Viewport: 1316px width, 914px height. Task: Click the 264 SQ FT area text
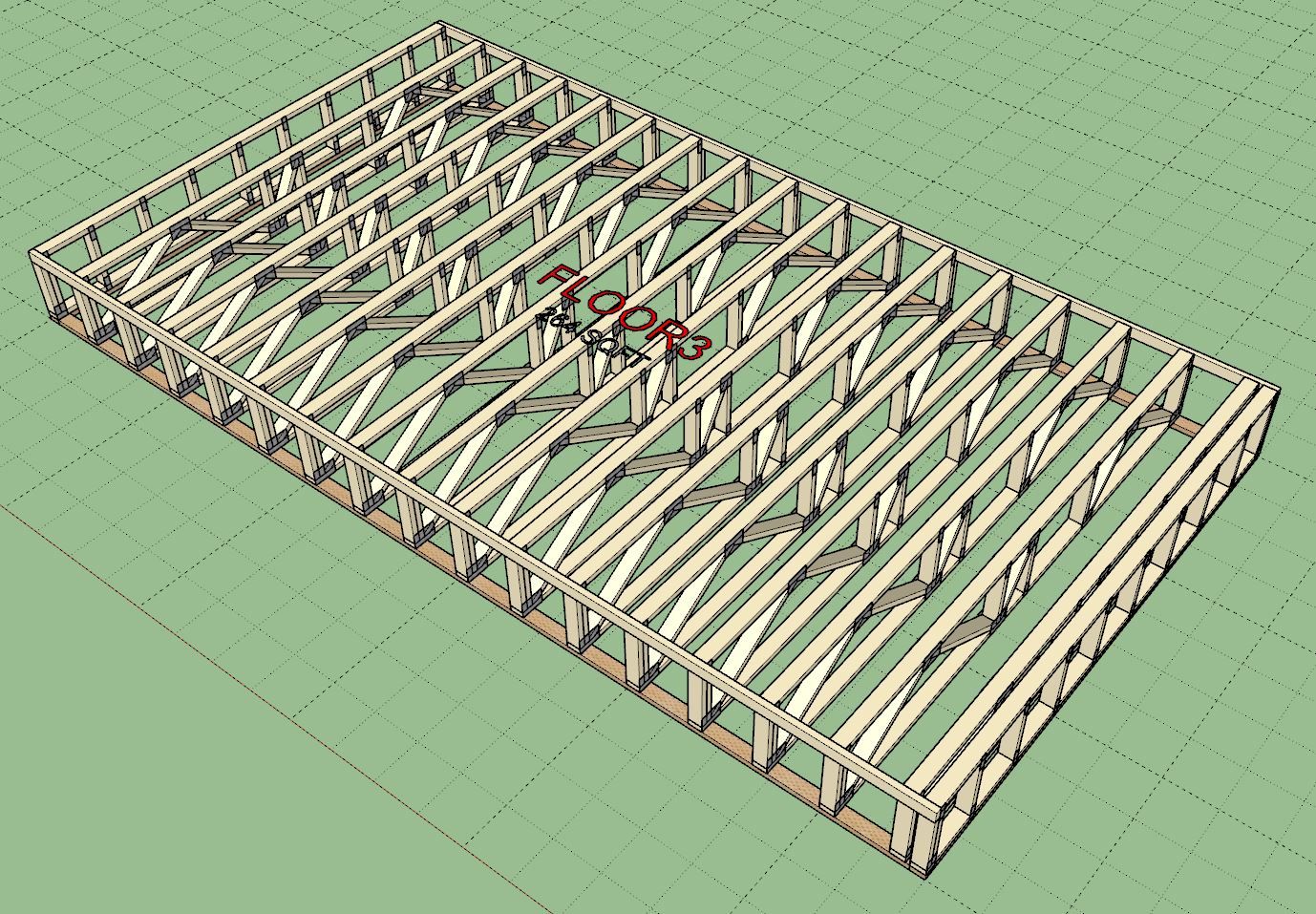(x=592, y=345)
